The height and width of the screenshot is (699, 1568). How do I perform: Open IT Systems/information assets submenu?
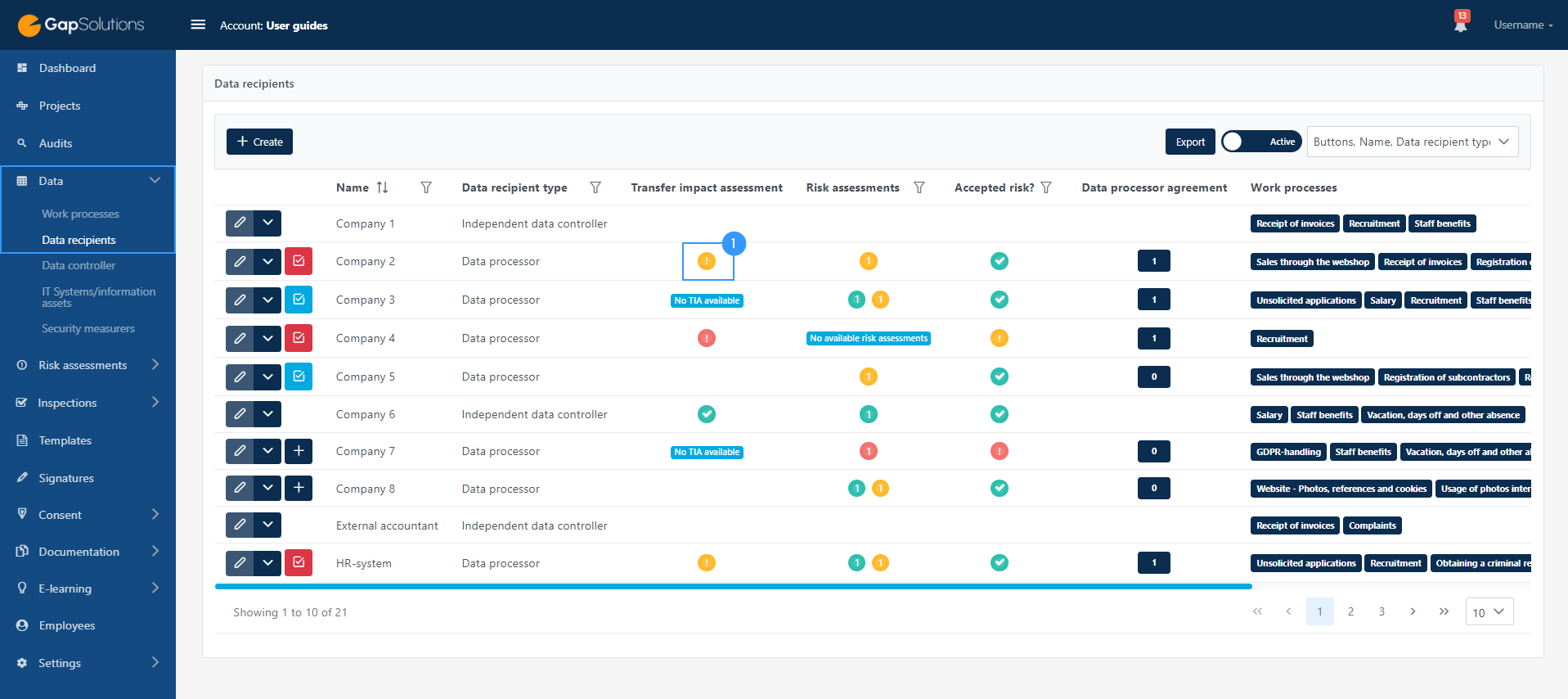point(98,297)
